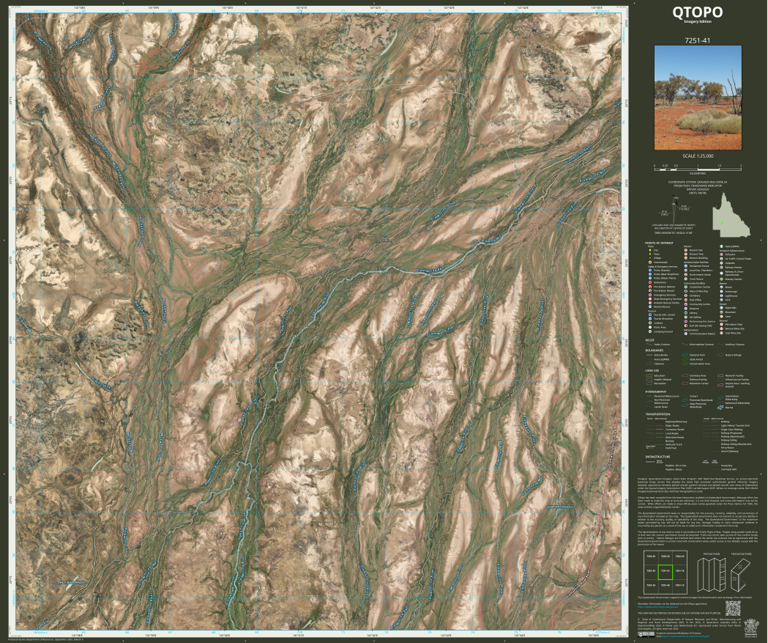Click the Homestead legend symbol
This screenshot has width=768, height=643.
click(650, 262)
